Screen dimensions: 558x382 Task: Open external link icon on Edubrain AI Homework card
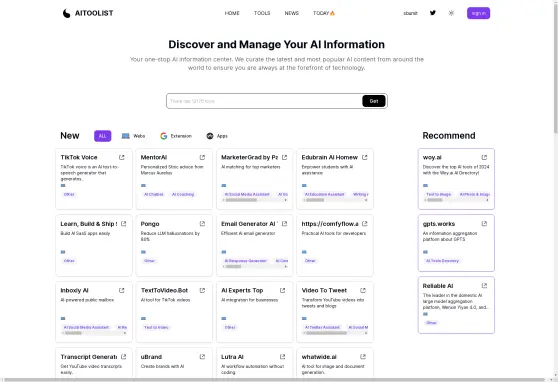364,157
